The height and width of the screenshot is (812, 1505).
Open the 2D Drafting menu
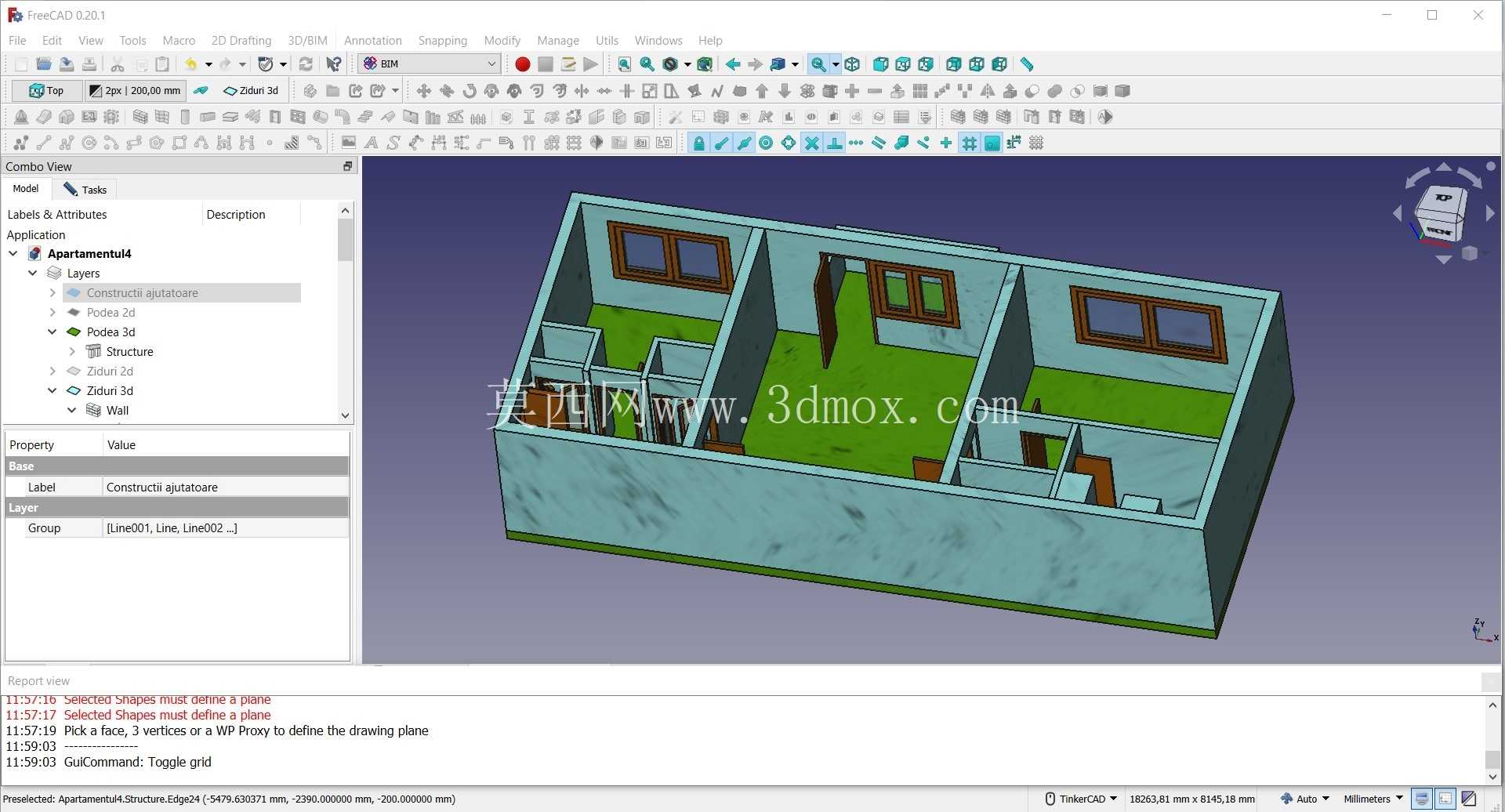(x=241, y=40)
